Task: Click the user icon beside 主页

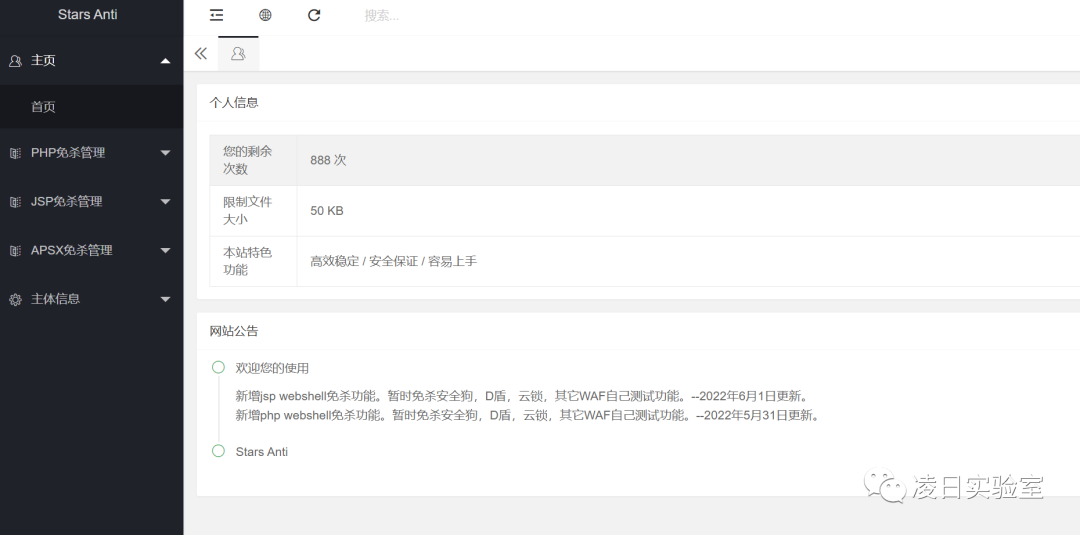Action: (x=15, y=61)
